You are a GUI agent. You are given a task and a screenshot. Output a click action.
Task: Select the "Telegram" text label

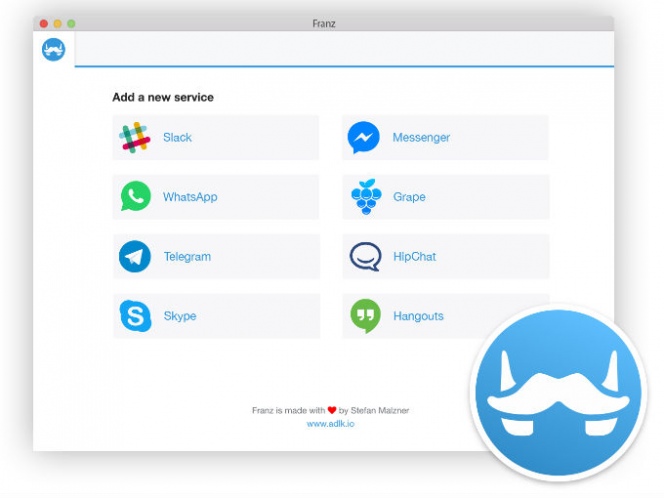187,257
